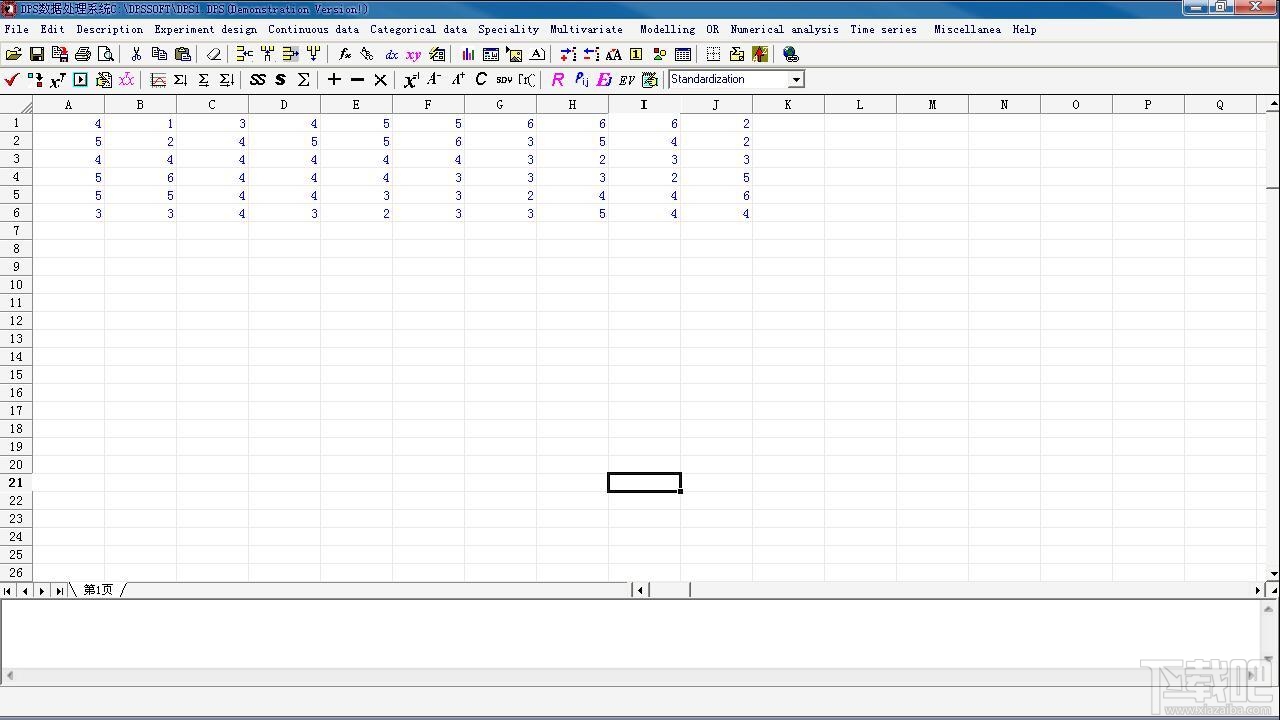Click the plus addition icon
Screen dimensions: 1280x720
(x=334, y=79)
